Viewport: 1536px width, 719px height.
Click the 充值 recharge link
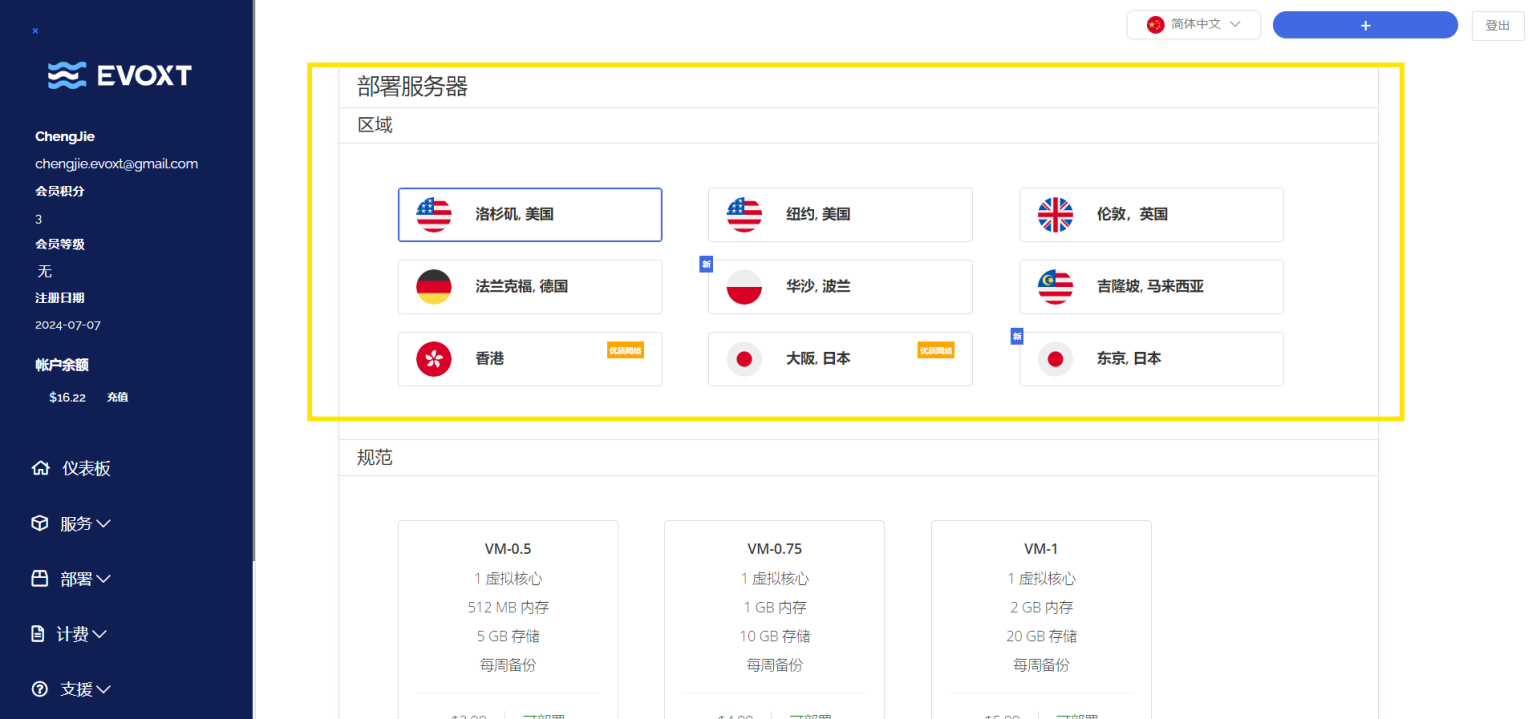[x=117, y=397]
